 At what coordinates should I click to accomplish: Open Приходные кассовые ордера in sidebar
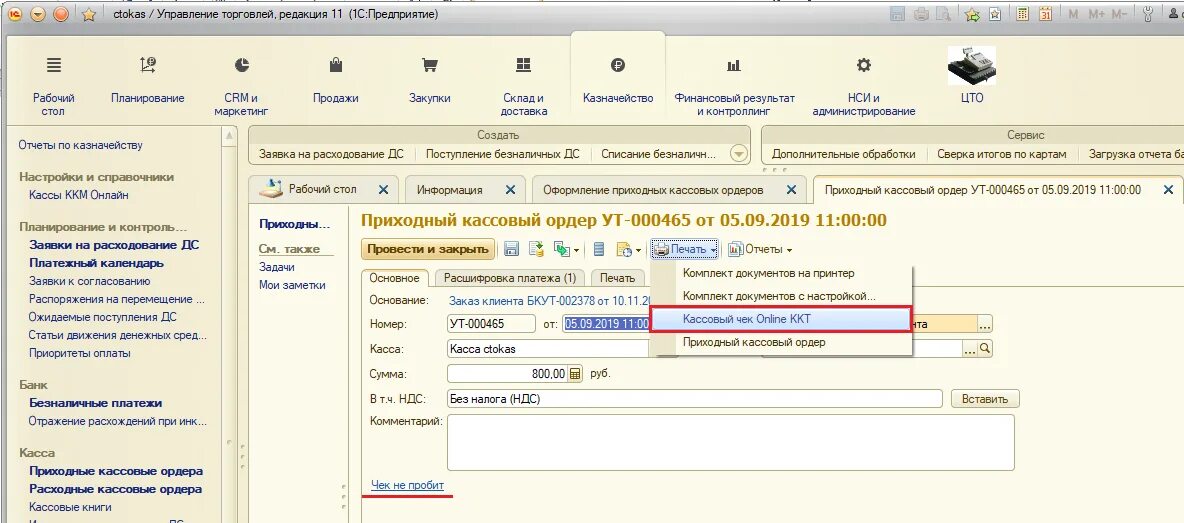[x=116, y=471]
